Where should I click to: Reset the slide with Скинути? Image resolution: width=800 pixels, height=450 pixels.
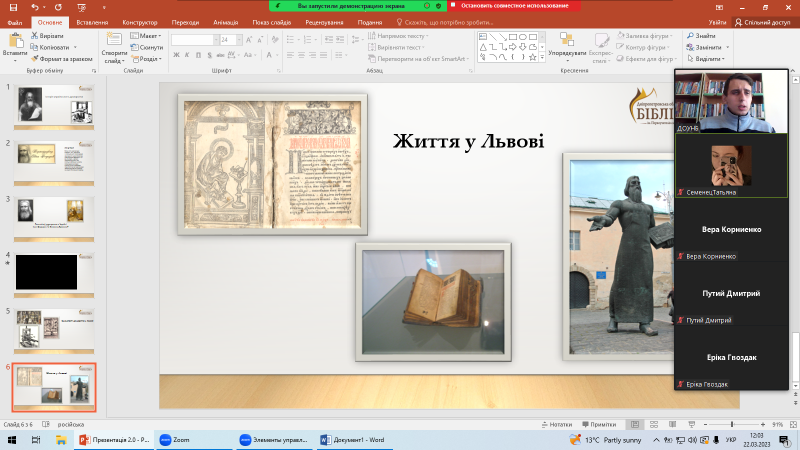147,47
